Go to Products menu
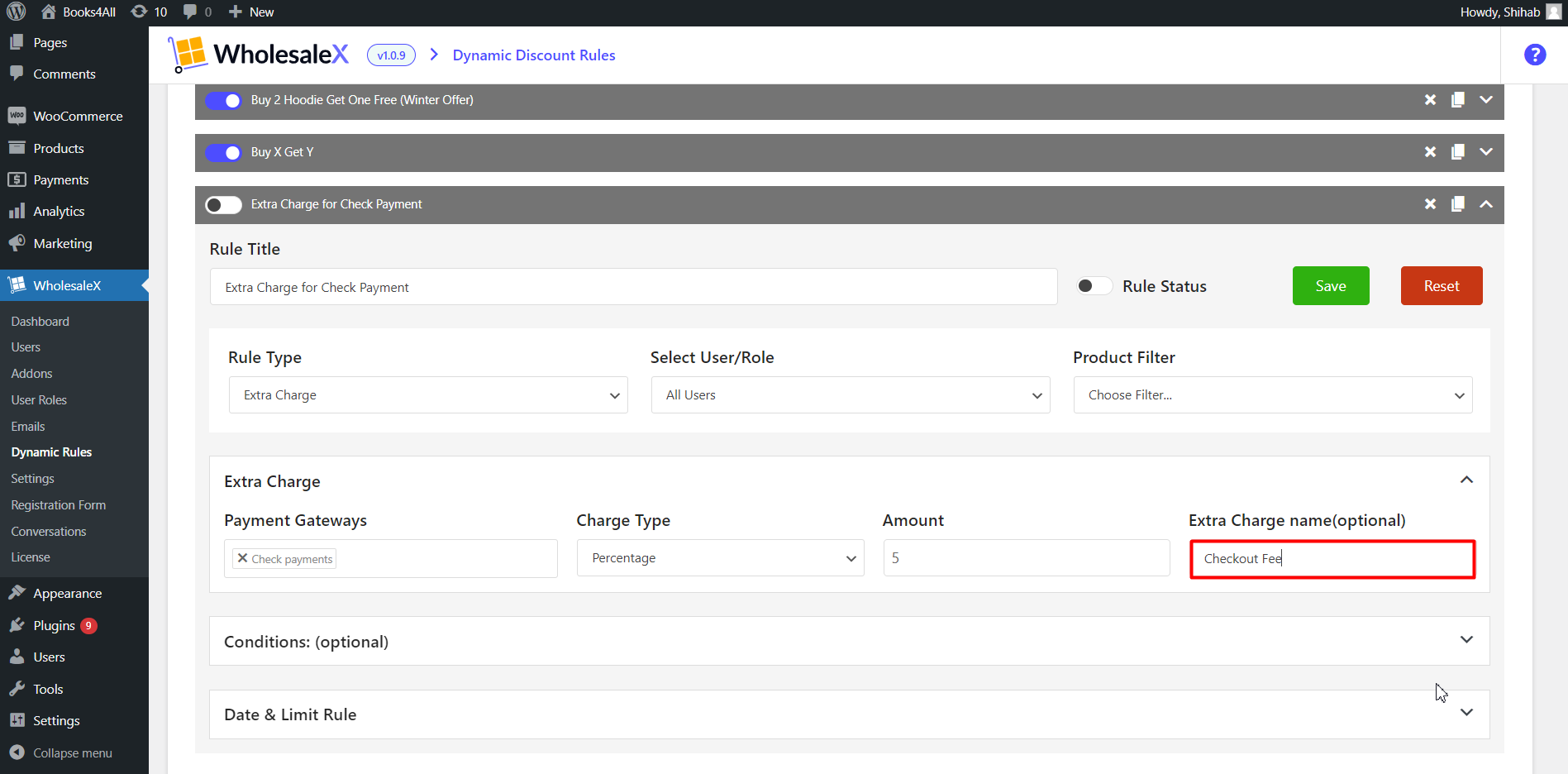Screen dimensions: 1568x774 point(59,149)
